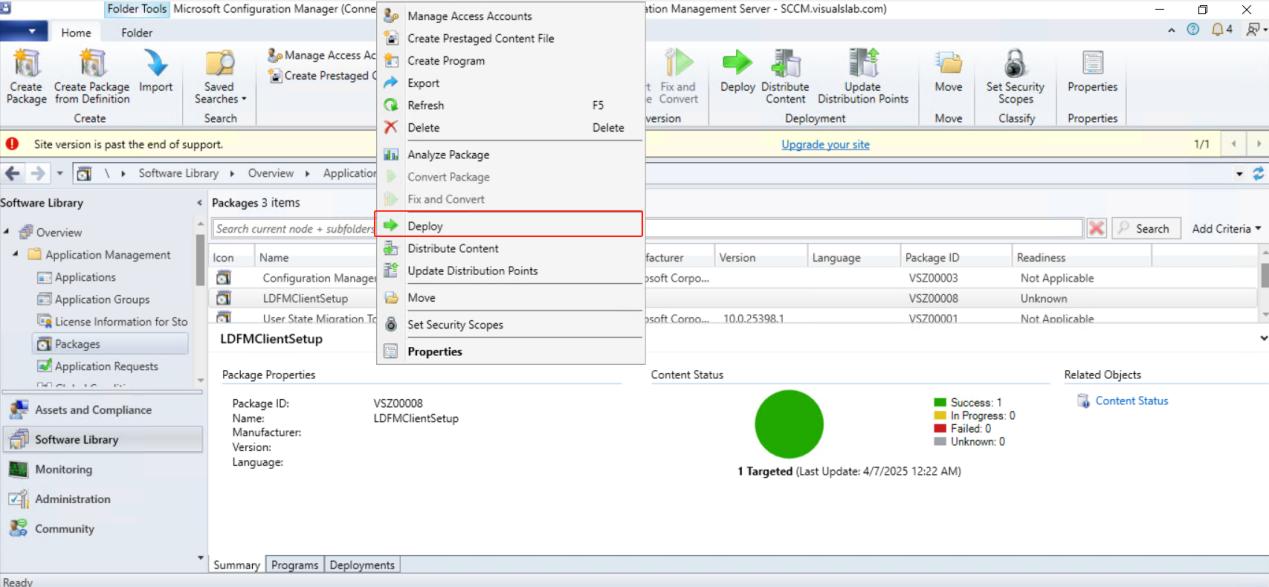Click Set Security Scopes ribbon icon

point(1015,65)
